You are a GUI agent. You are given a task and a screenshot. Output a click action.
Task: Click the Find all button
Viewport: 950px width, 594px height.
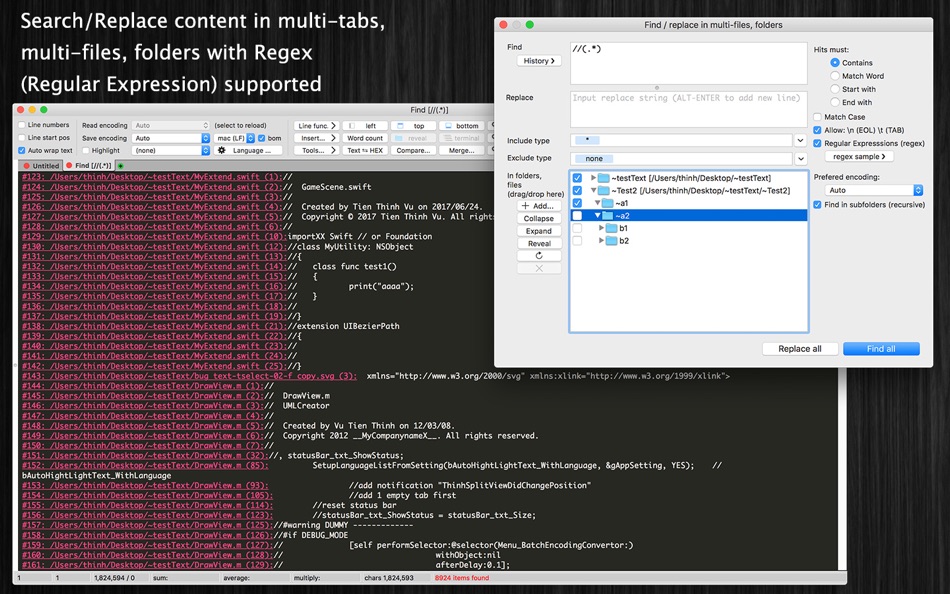tap(881, 349)
